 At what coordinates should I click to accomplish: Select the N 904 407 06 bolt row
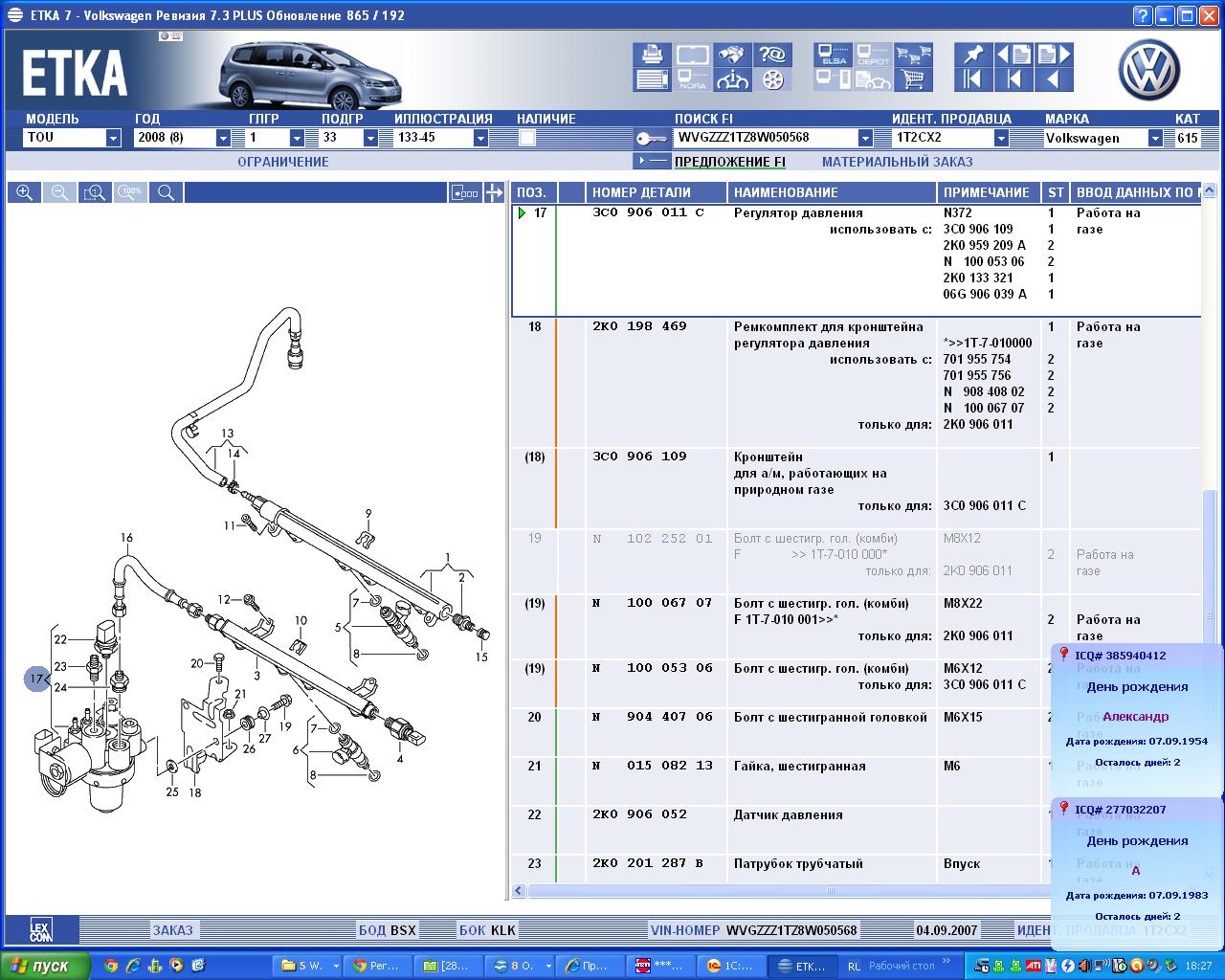(x=781, y=732)
